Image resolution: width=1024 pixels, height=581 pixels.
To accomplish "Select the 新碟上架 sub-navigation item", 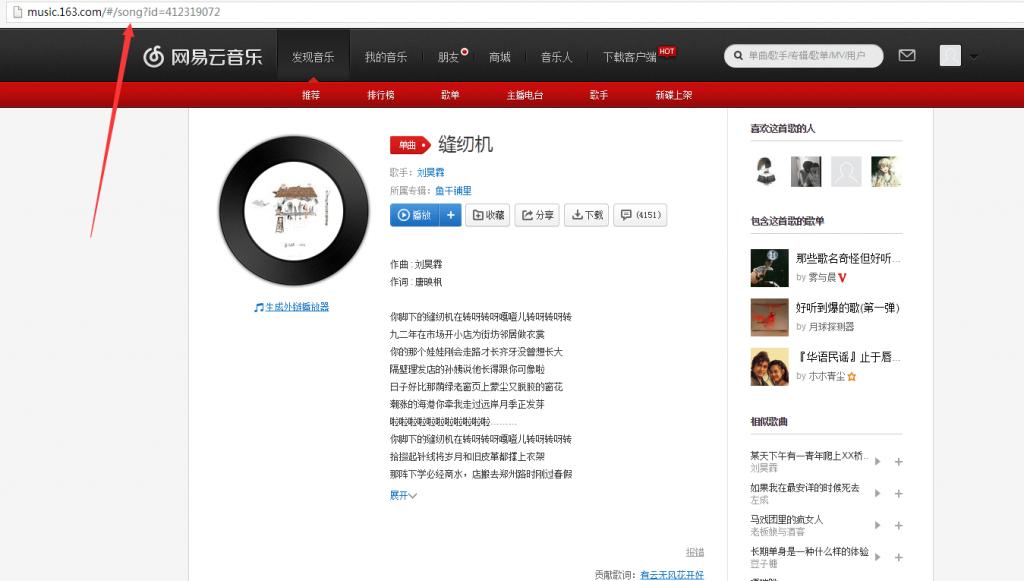I will 674,95.
